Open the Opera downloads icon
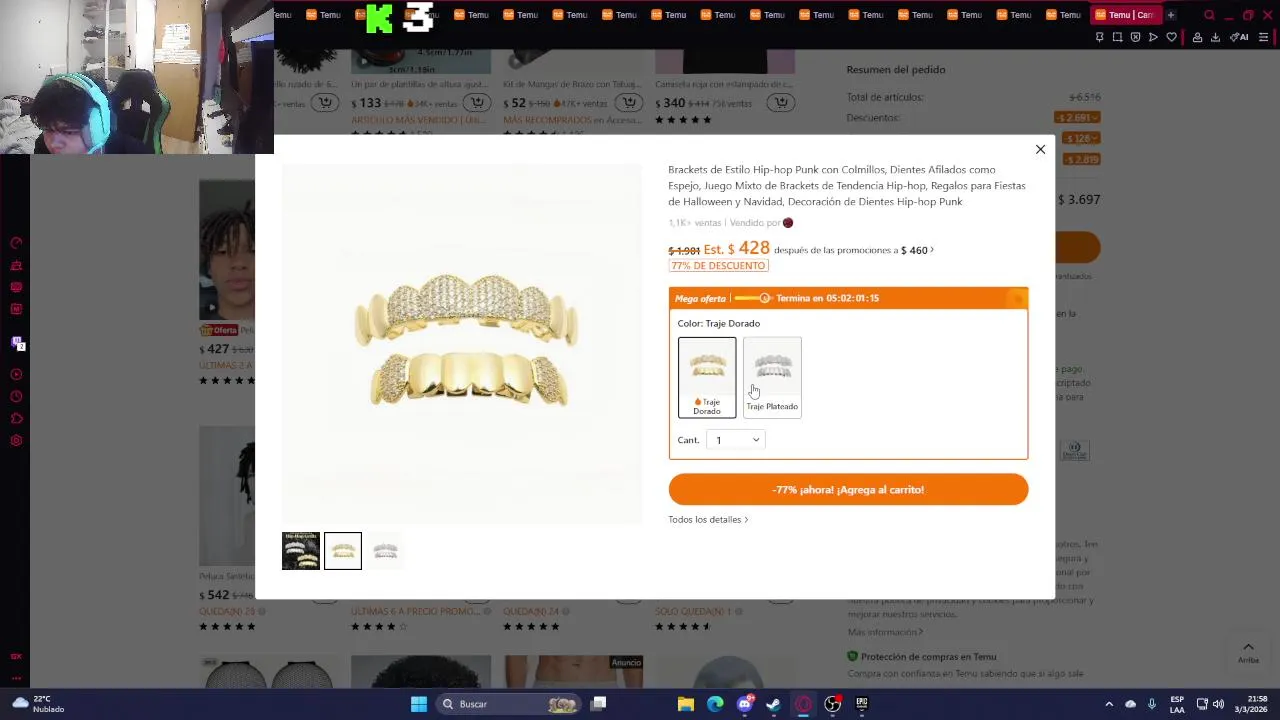 (x=1215, y=37)
